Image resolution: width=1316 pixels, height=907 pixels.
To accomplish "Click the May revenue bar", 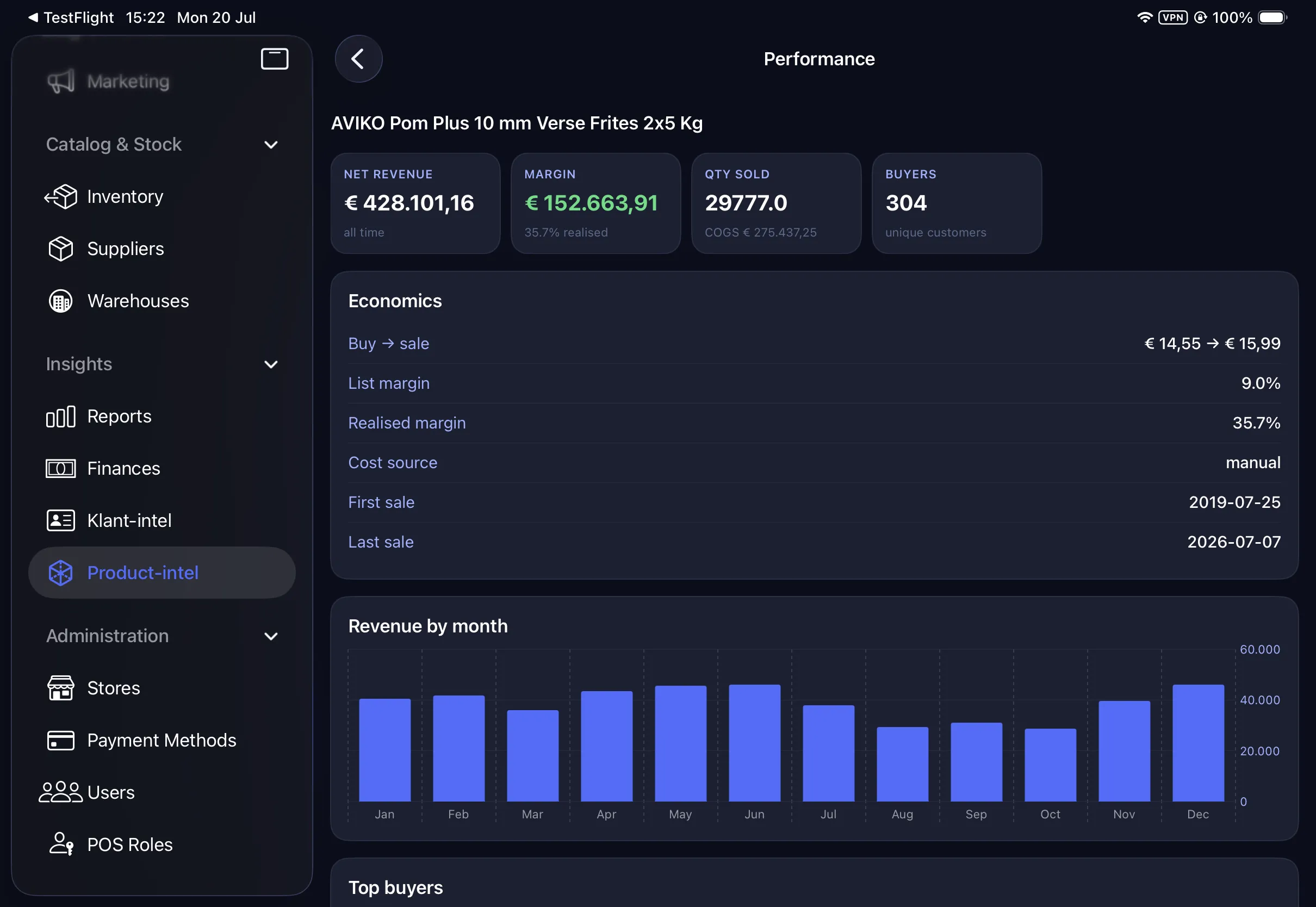I will [680, 743].
